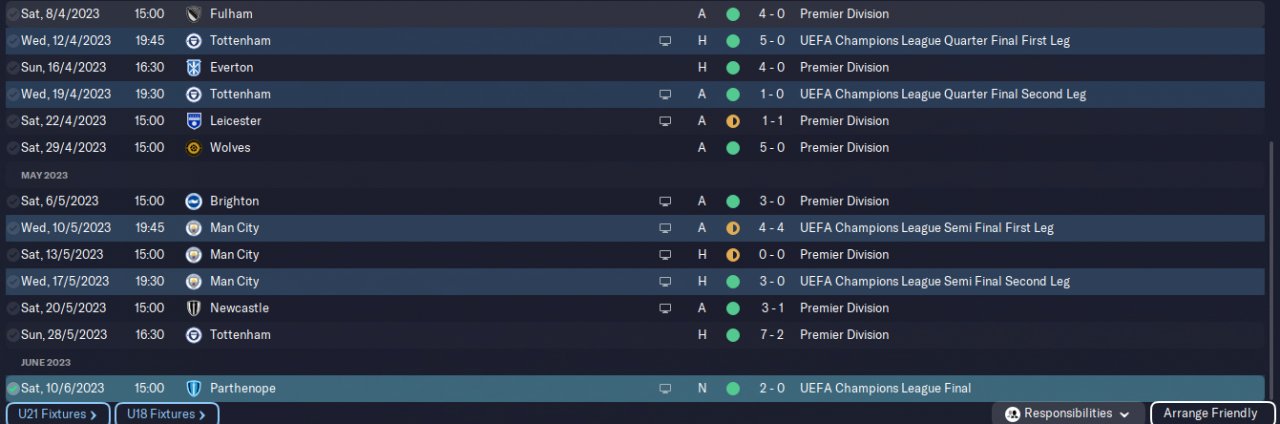Click the orange draw indicator for Leicester
The image size is (1280, 424).
point(733,121)
